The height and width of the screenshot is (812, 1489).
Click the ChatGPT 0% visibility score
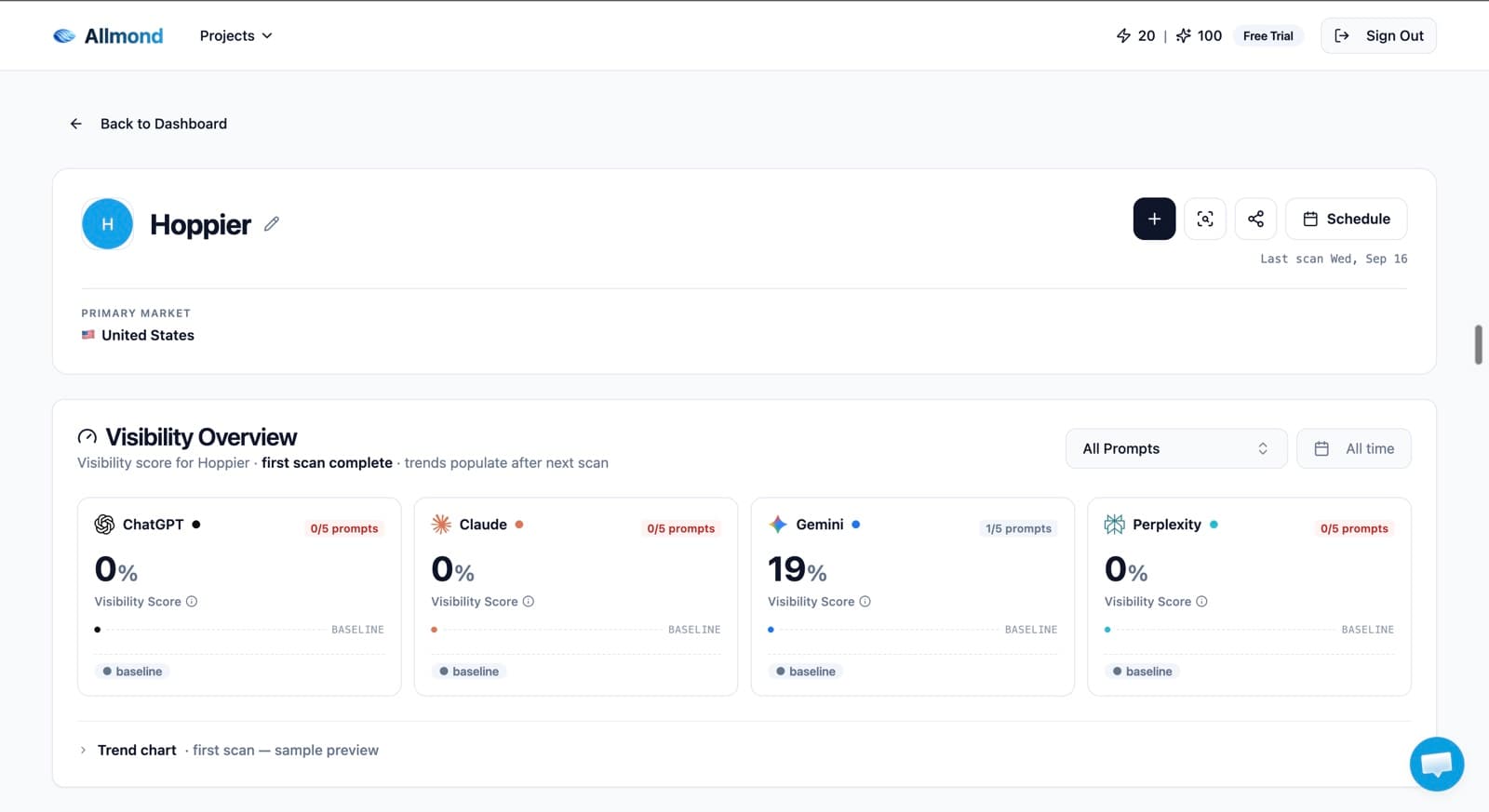[x=116, y=569]
